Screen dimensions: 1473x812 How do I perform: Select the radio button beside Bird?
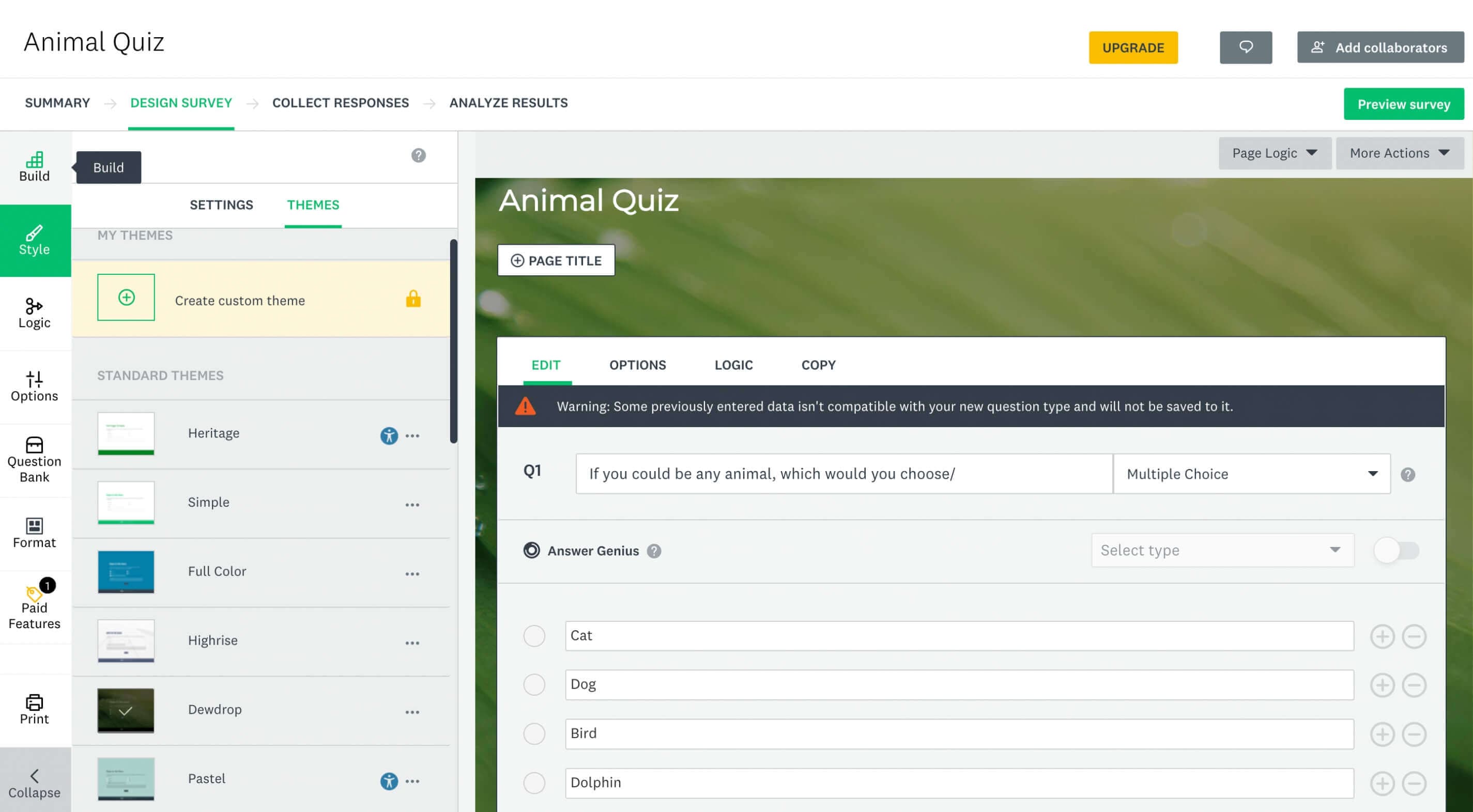click(534, 733)
